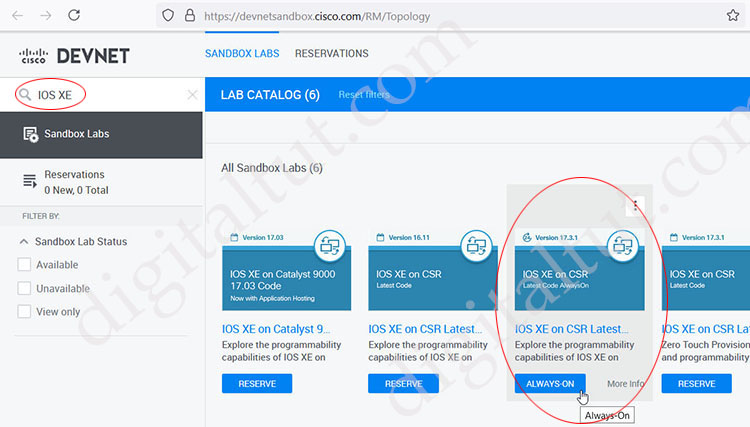Reserve the Version 16.11 IOS XE on CSR lab
This screenshot has width=750, height=427.
403,383
